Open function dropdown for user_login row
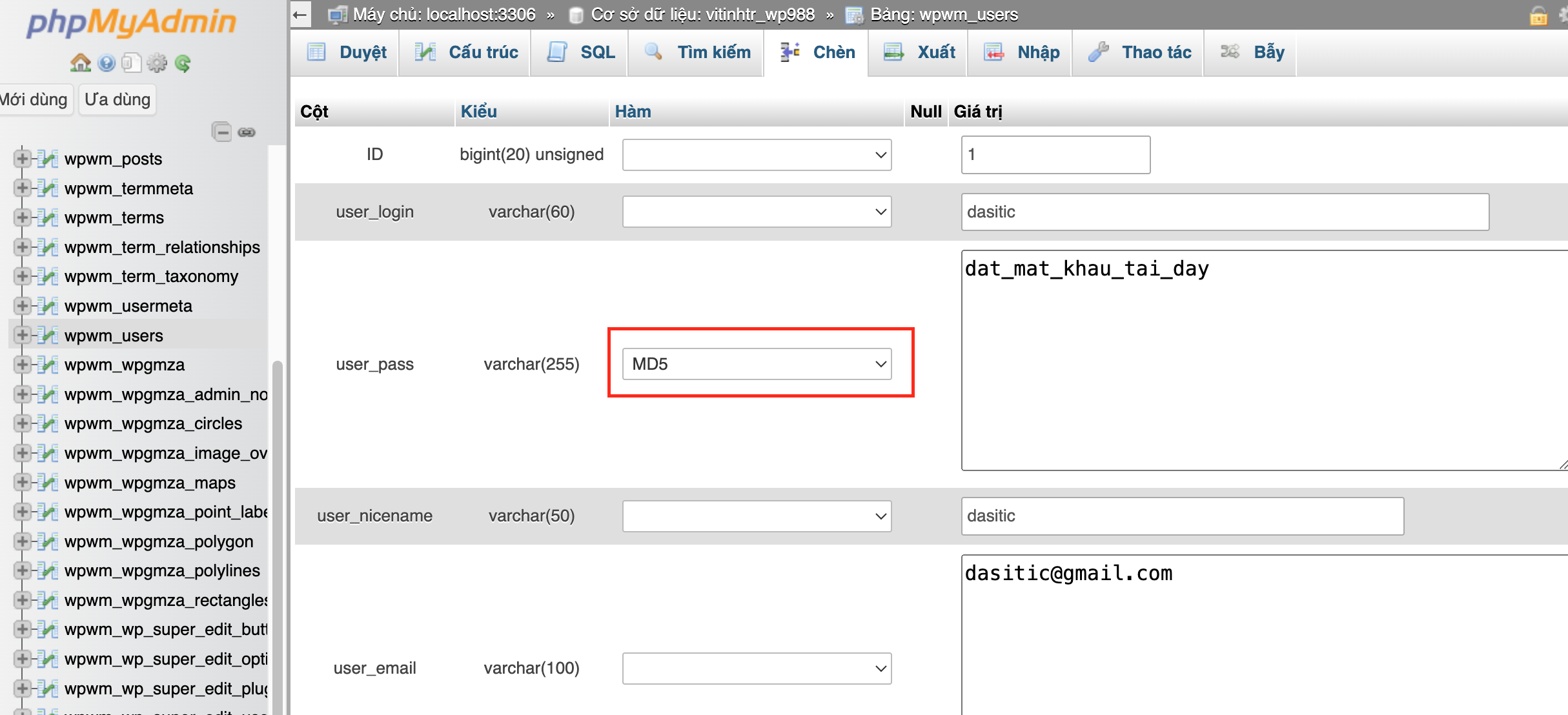This screenshot has height=715, width=1568. (x=757, y=212)
